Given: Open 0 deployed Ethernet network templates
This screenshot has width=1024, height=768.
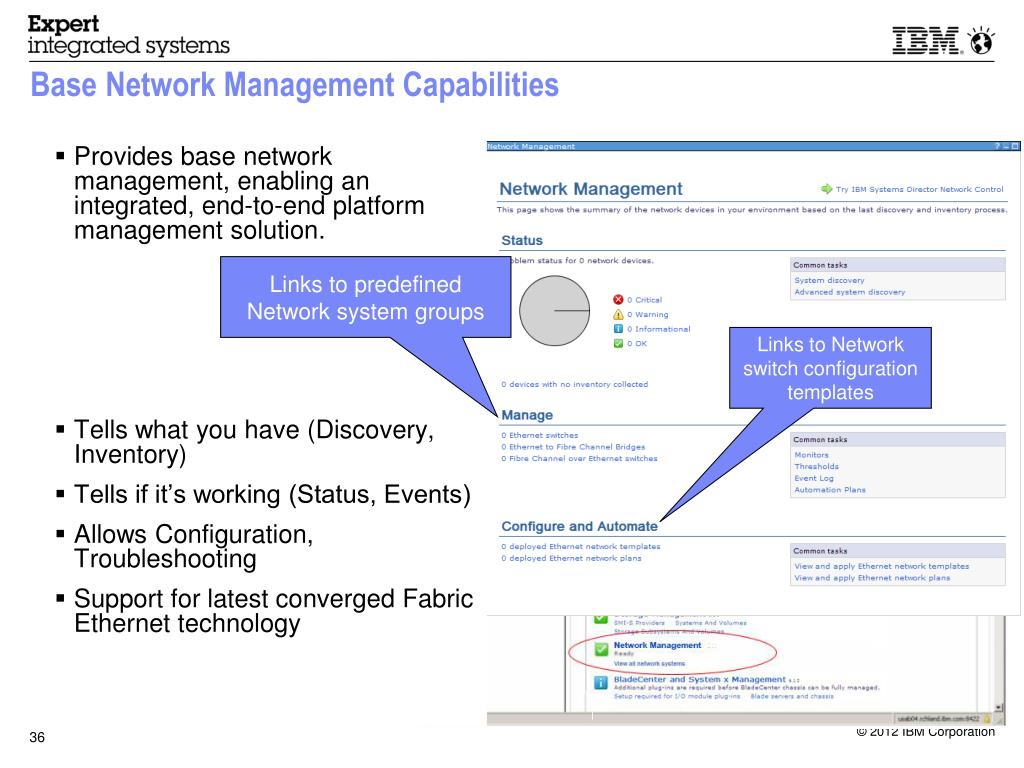Looking at the screenshot, I should (x=581, y=547).
